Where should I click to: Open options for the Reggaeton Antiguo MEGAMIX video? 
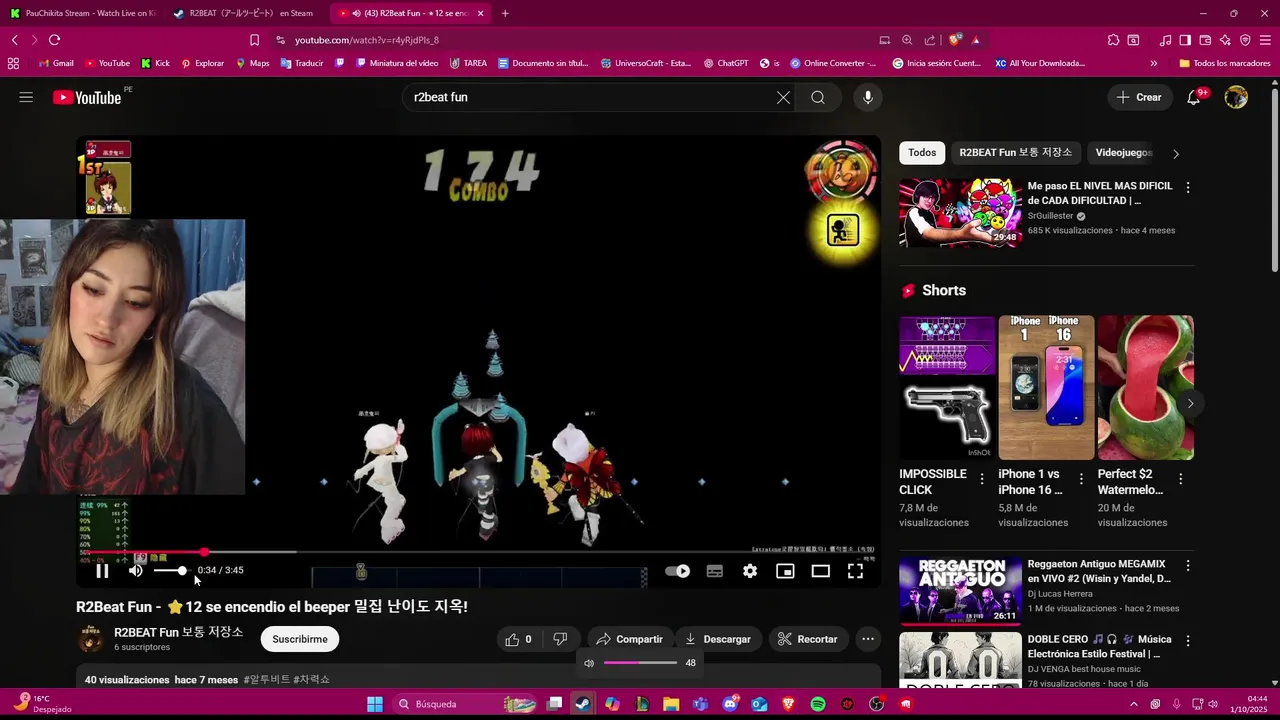tap(1188, 566)
